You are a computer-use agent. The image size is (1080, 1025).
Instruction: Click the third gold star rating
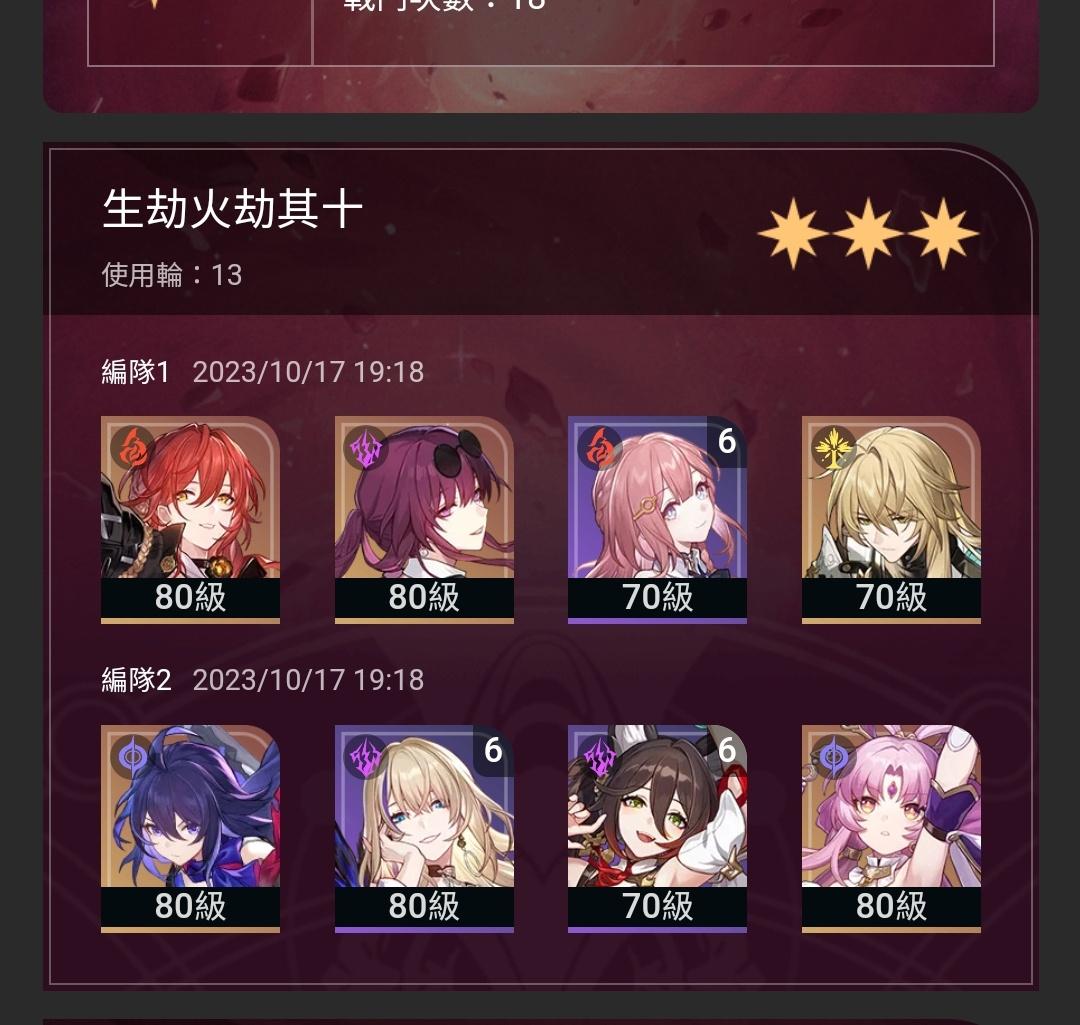[x=942, y=234]
